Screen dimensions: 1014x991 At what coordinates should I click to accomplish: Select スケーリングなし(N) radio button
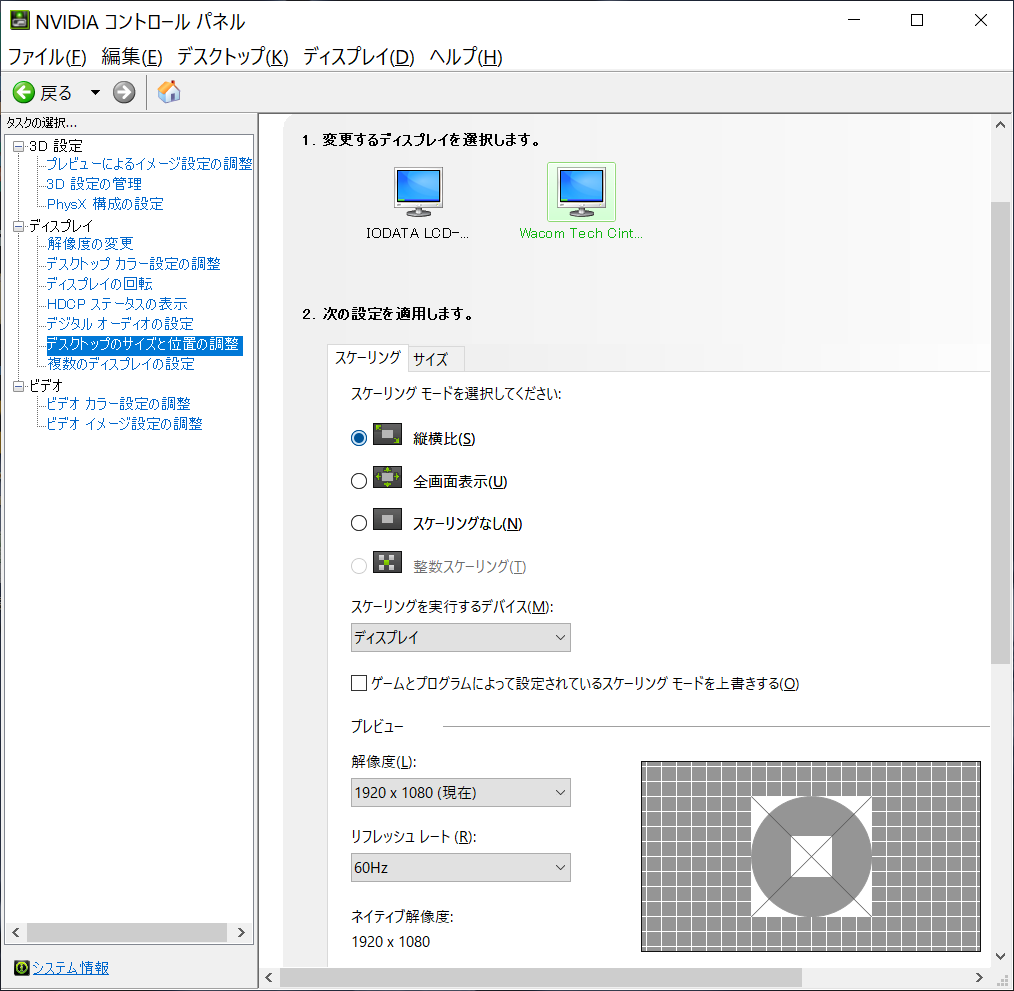click(x=359, y=523)
